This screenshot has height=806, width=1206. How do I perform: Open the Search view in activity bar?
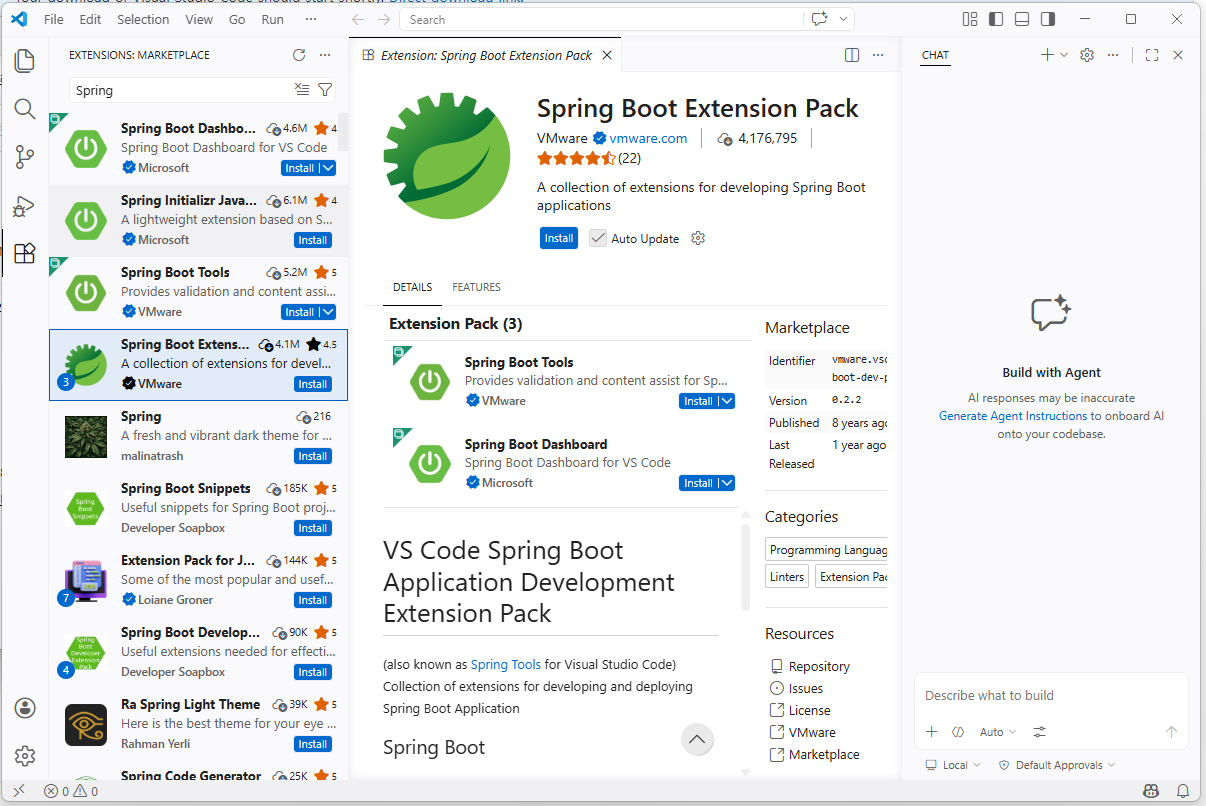pyautogui.click(x=25, y=109)
